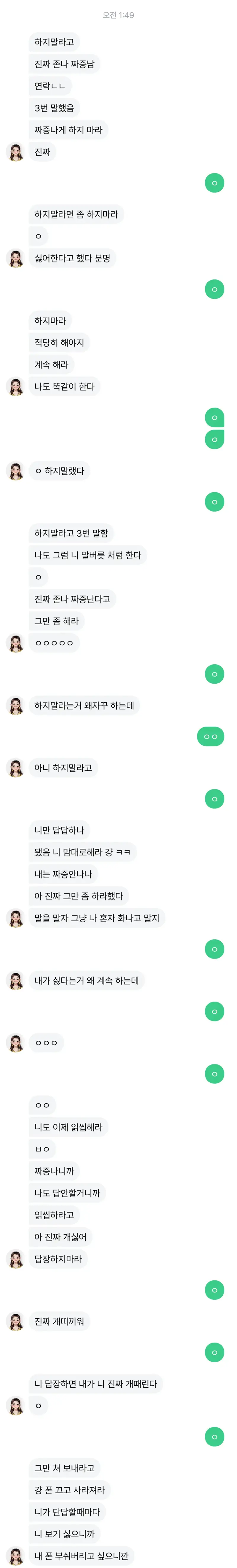Open profile picture next to "싫어한다고 했다 분명"
The height and width of the screenshot is (1568, 237).
15,258
